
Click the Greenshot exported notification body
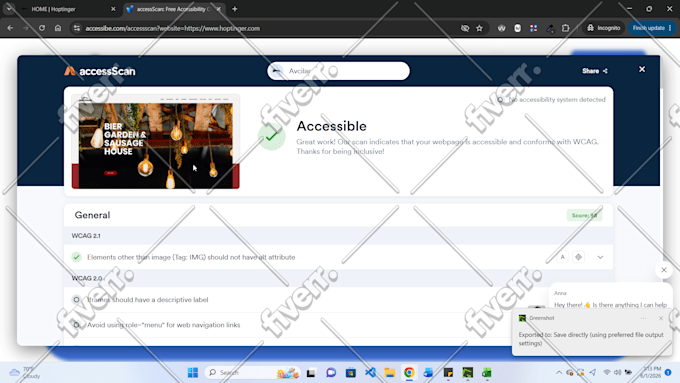click(x=591, y=339)
